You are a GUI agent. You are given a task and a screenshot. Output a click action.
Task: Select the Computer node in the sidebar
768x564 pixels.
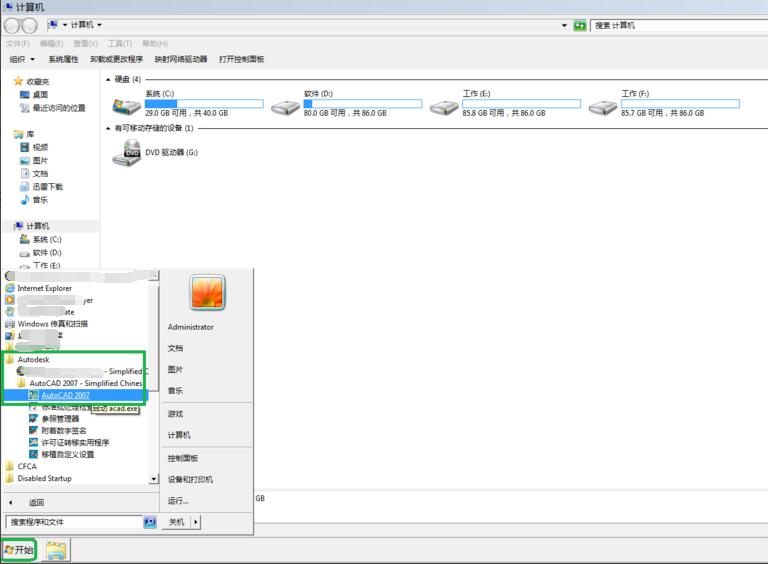(32, 226)
